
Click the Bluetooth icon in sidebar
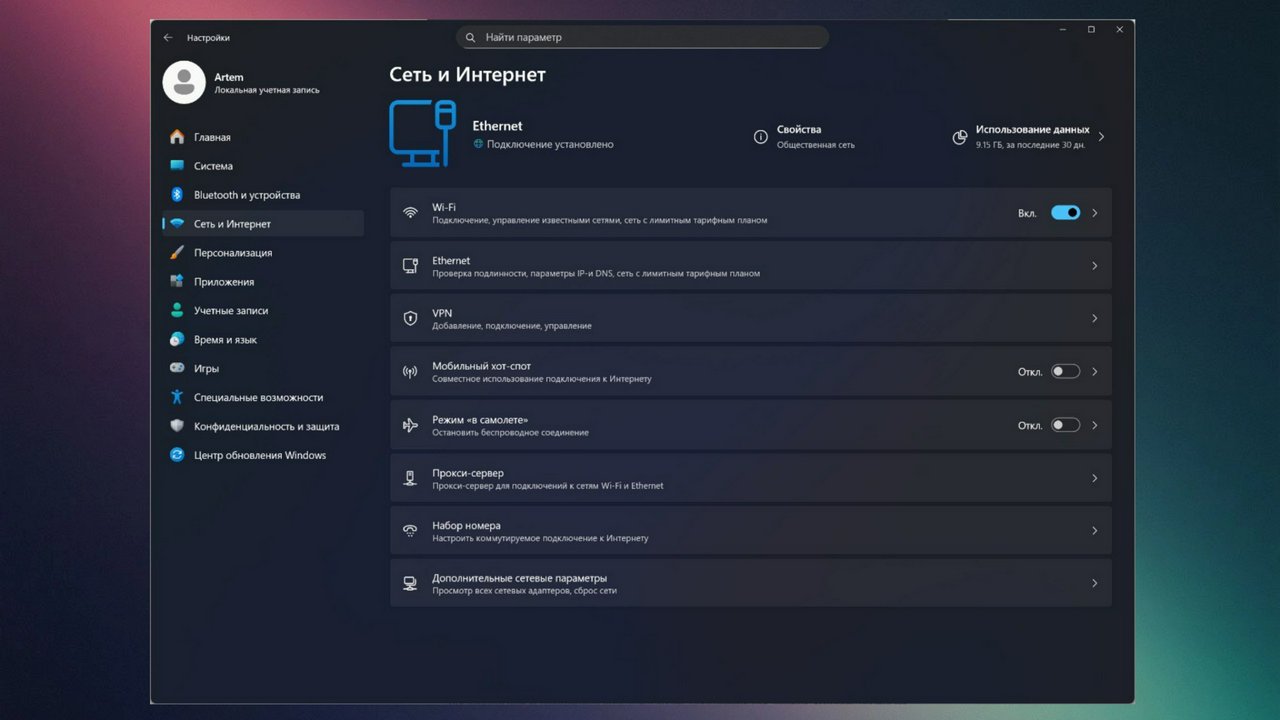coord(177,195)
